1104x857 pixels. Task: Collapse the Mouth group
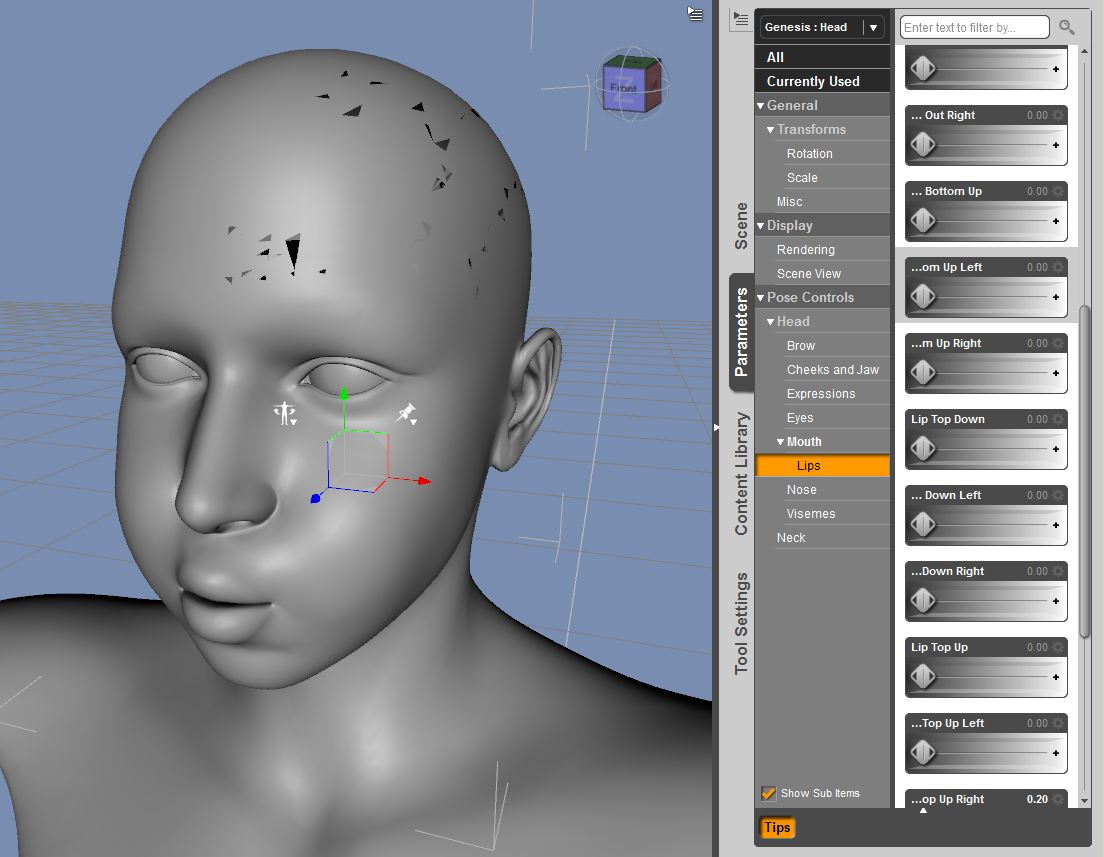tap(781, 442)
